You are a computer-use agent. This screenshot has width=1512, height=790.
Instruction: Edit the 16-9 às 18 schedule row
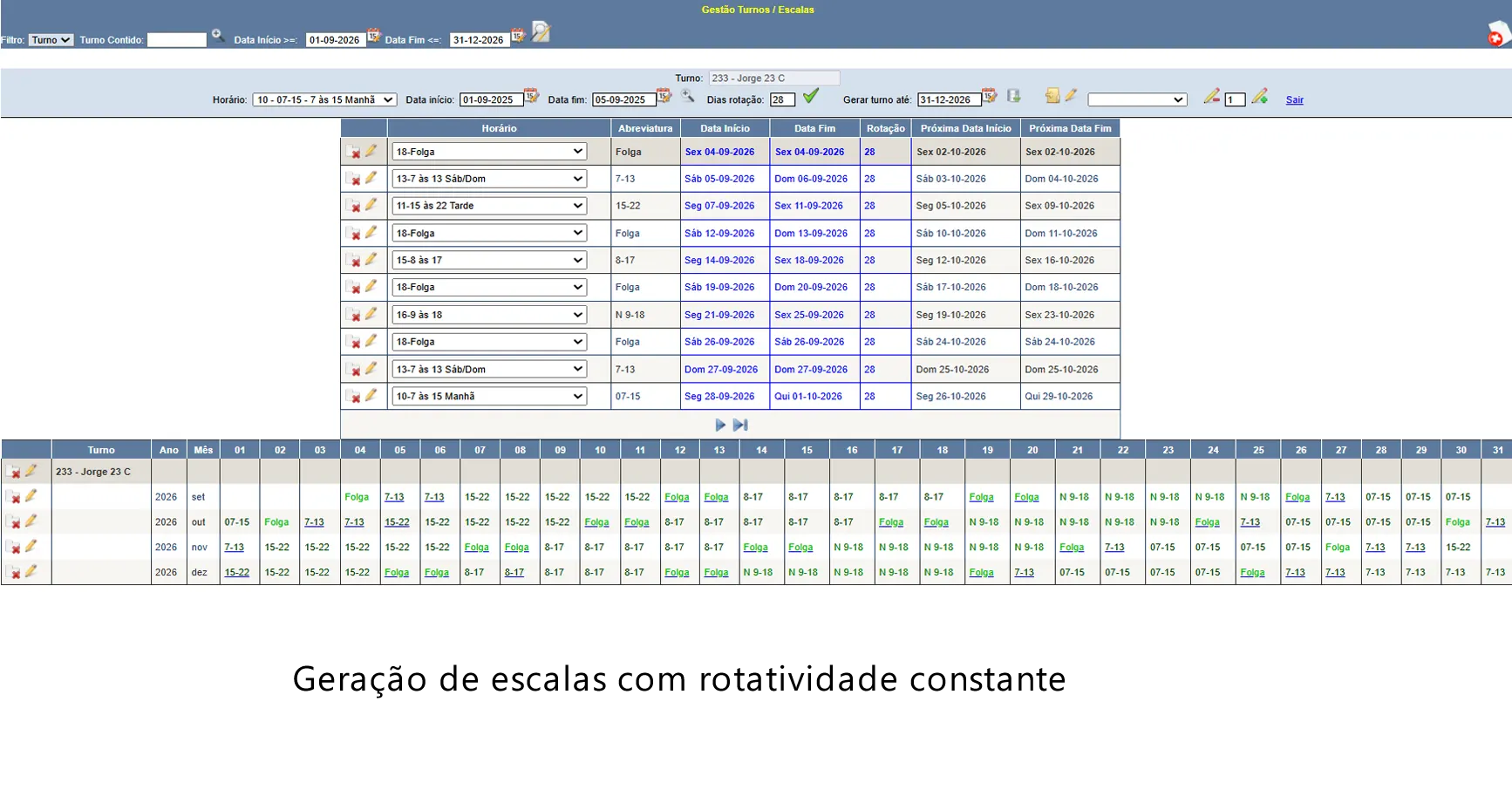(x=371, y=314)
